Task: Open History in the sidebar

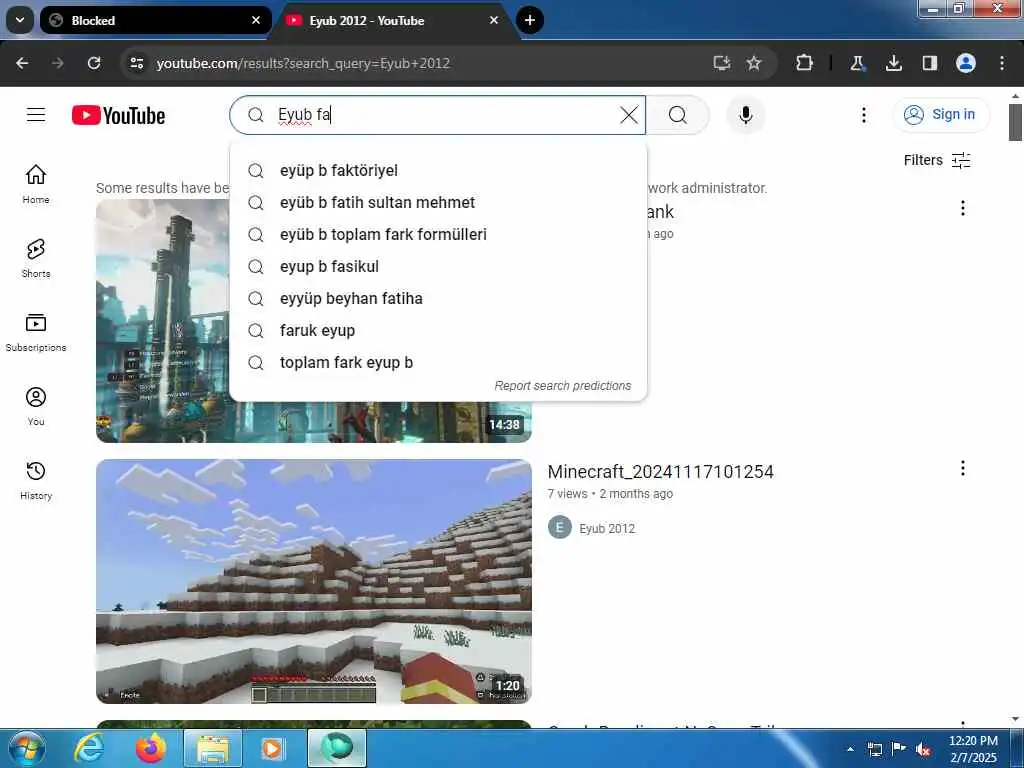Action: [x=36, y=480]
